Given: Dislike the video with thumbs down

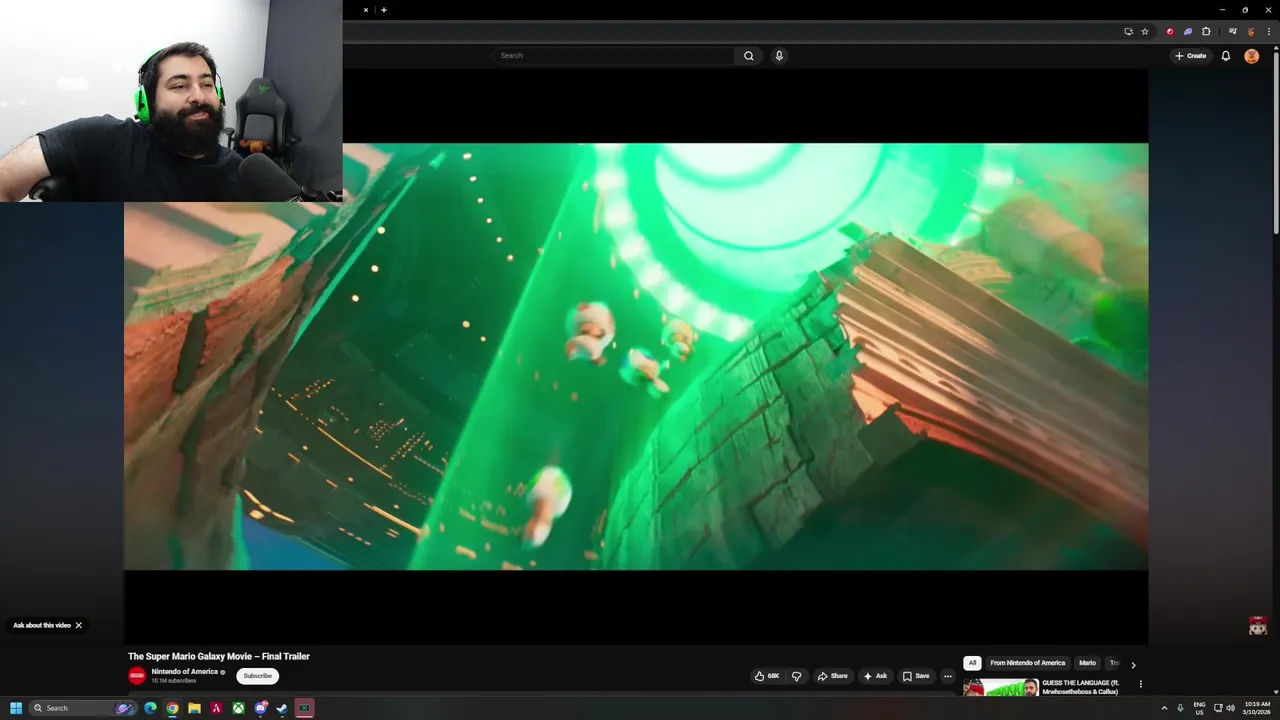Looking at the screenshot, I should tap(797, 676).
